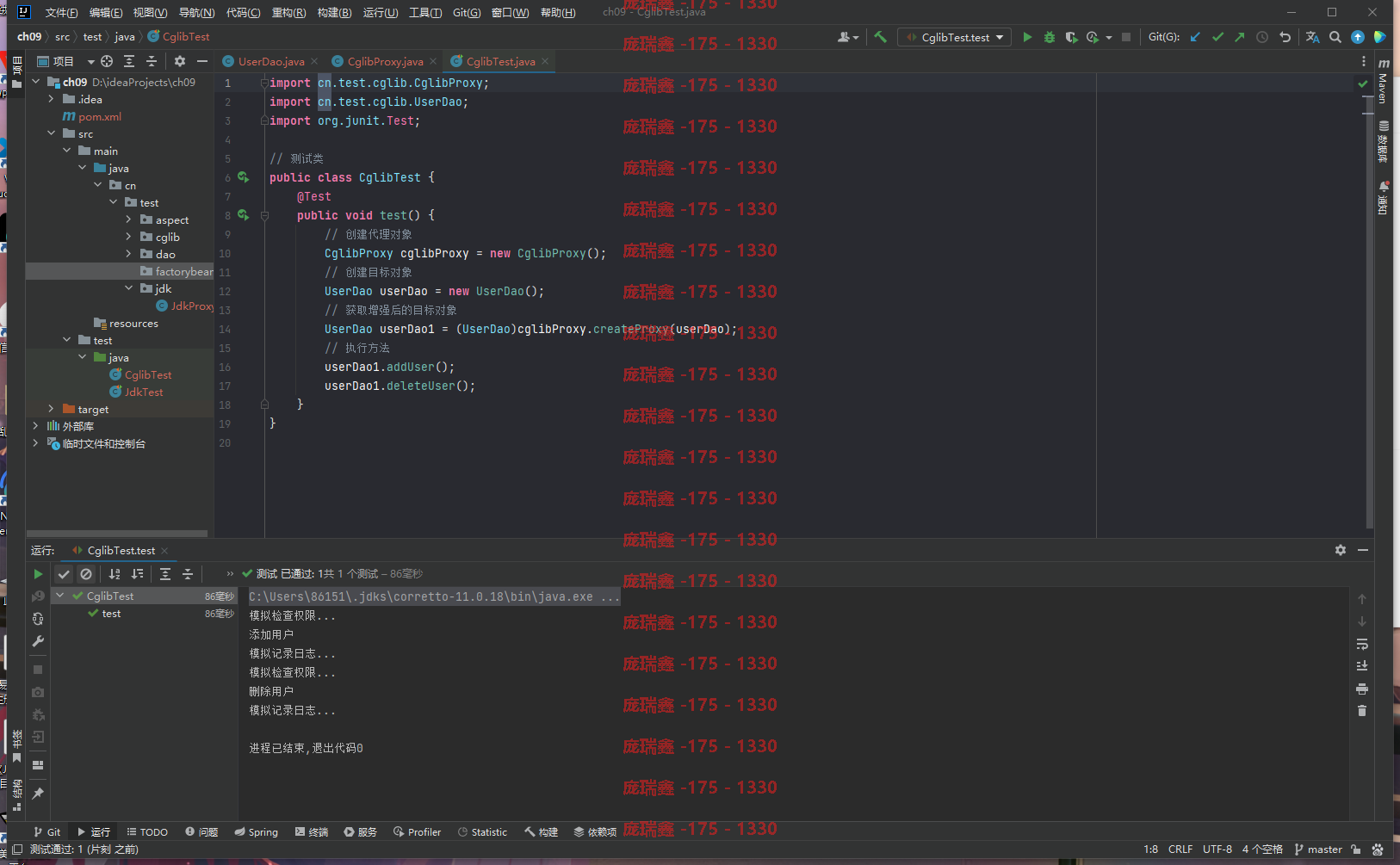The width and height of the screenshot is (1400, 865).
Task: Expand the cglib package
Action: pos(129,237)
